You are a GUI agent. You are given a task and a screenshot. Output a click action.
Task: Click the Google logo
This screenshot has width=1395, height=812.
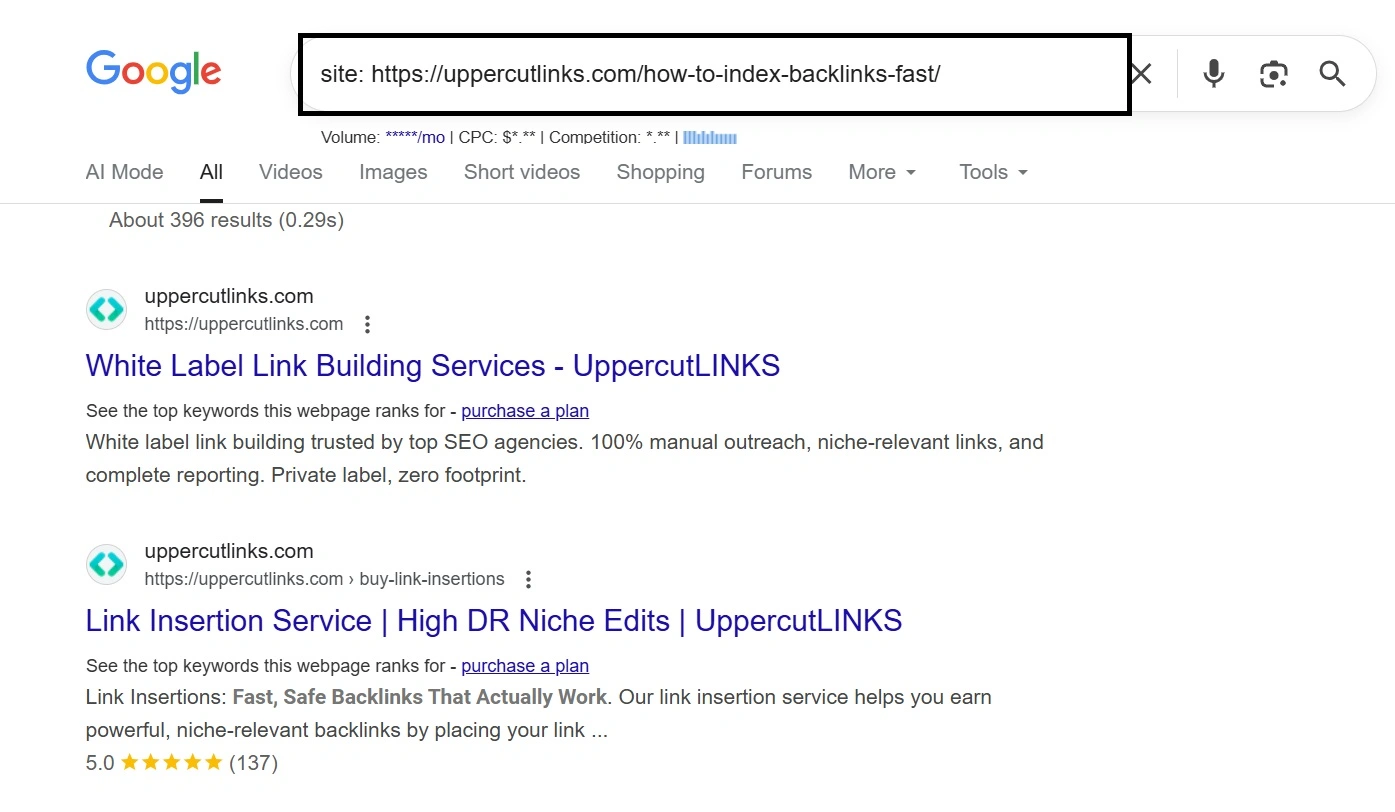(x=154, y=71)
